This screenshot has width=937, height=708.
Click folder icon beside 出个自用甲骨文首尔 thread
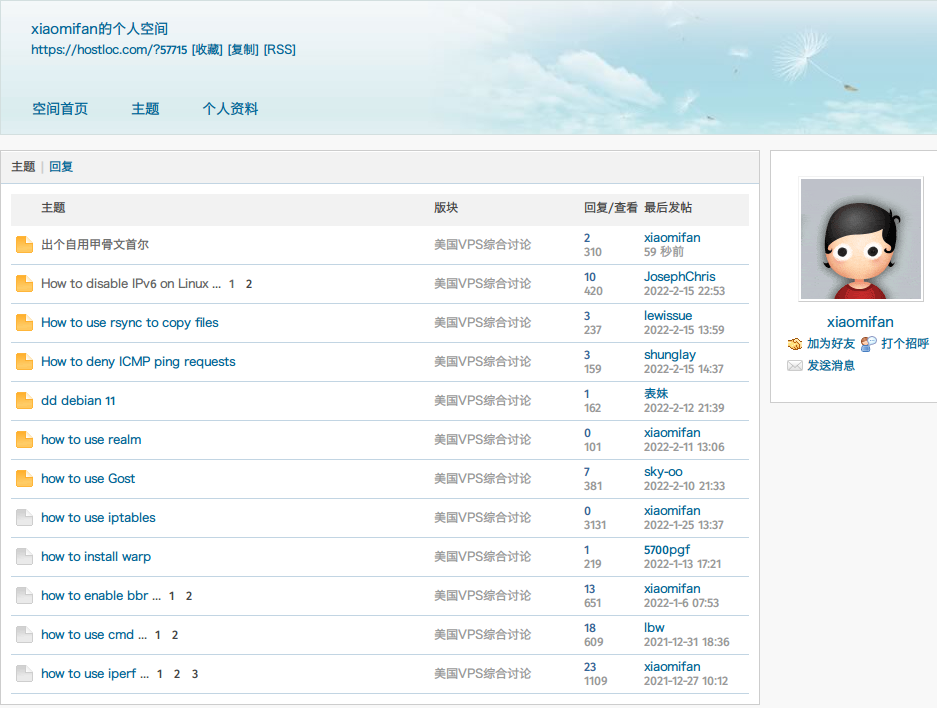point(24,245)
